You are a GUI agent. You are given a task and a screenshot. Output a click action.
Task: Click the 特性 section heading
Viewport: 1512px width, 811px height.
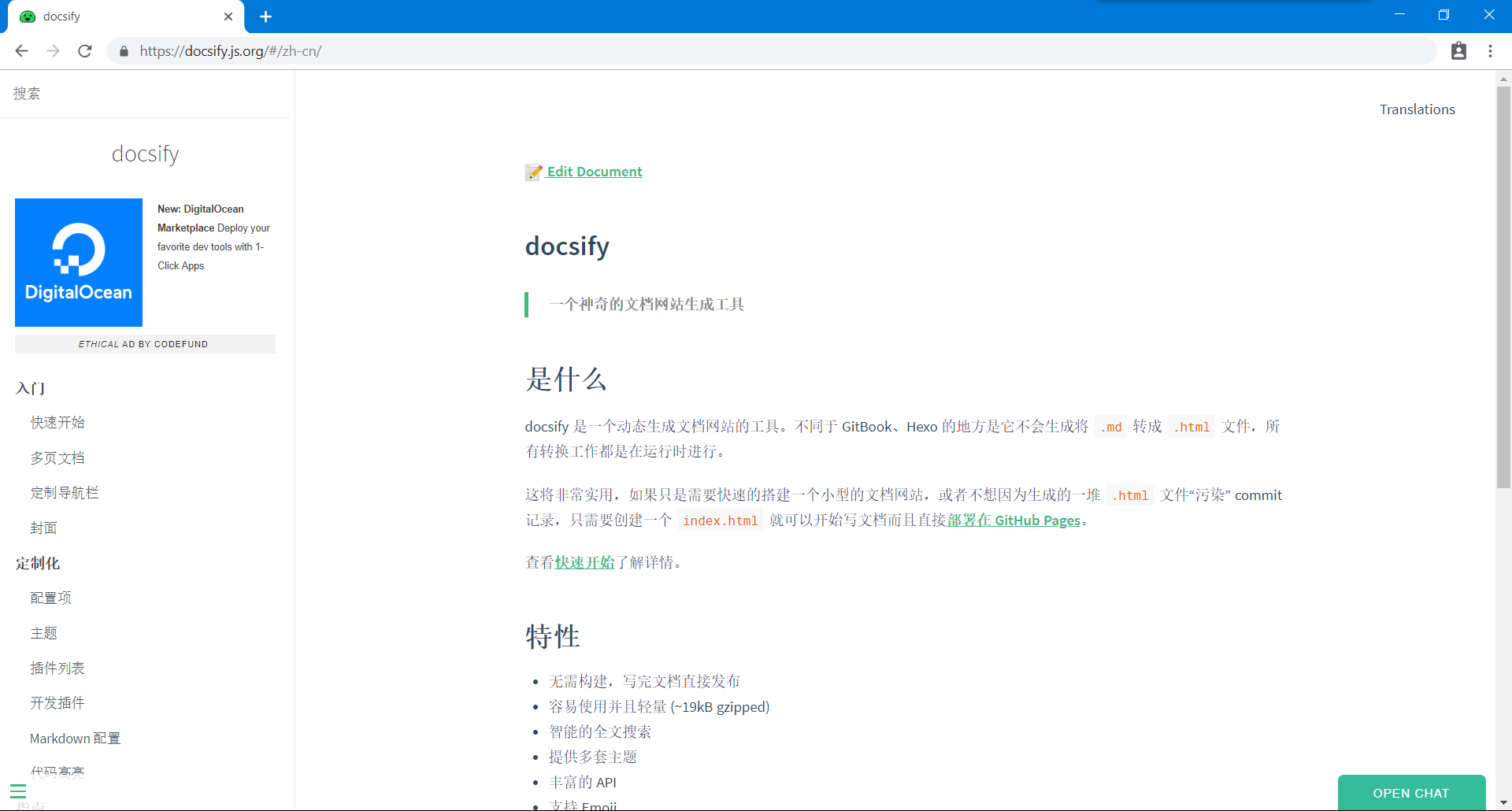553,636
